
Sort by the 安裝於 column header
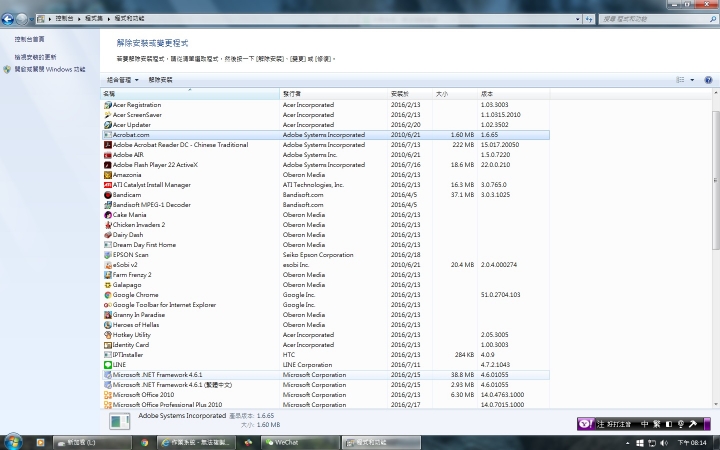point(410,94)
